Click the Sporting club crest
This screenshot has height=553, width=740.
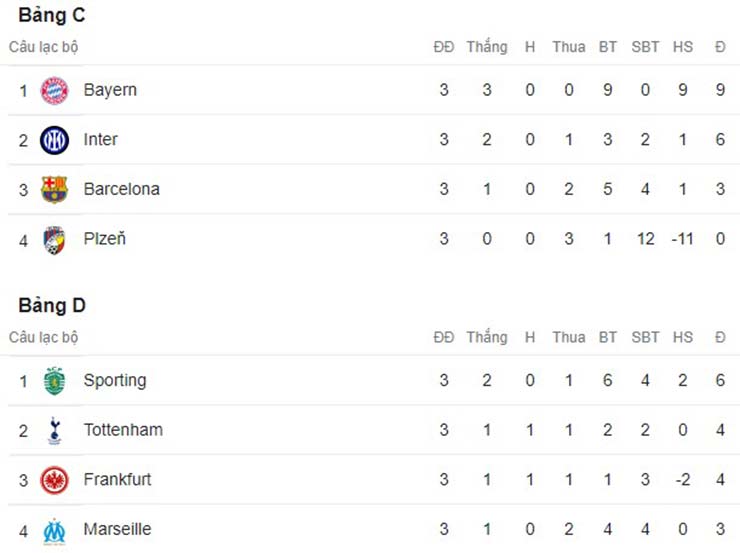click(x=54, y=381)
